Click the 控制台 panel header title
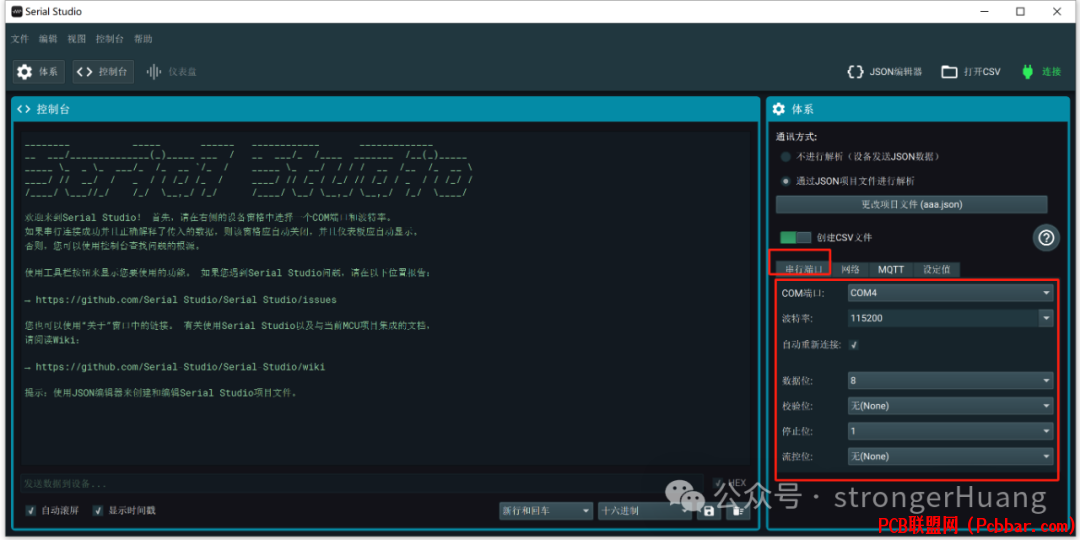Viewport: 1080px width, 540px height. (53, 109)
